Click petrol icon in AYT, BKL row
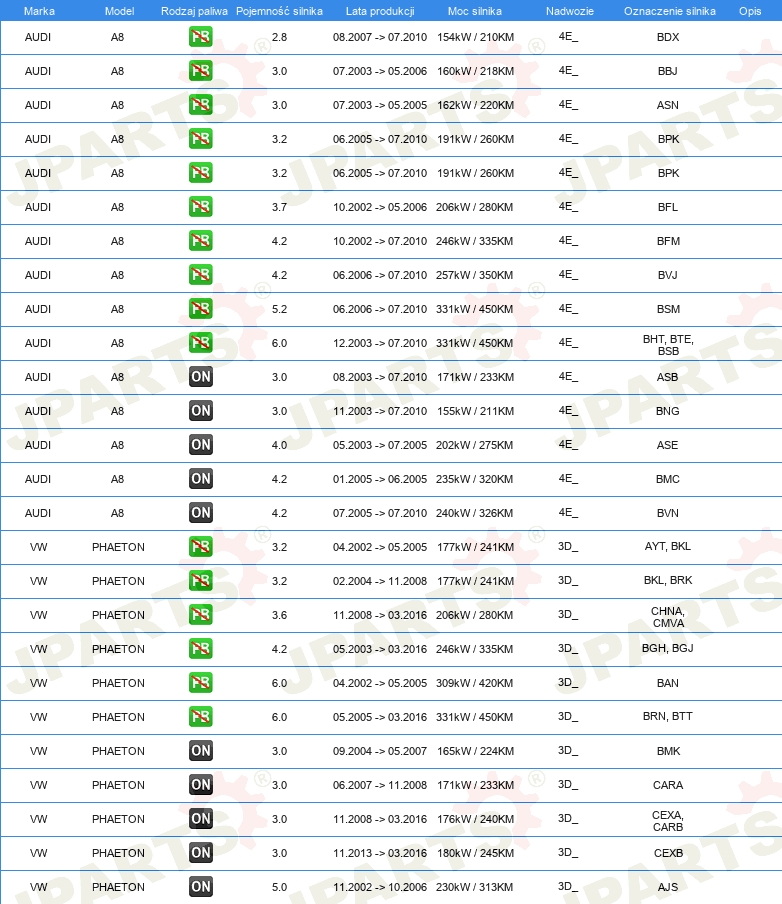 click(201, 547)
